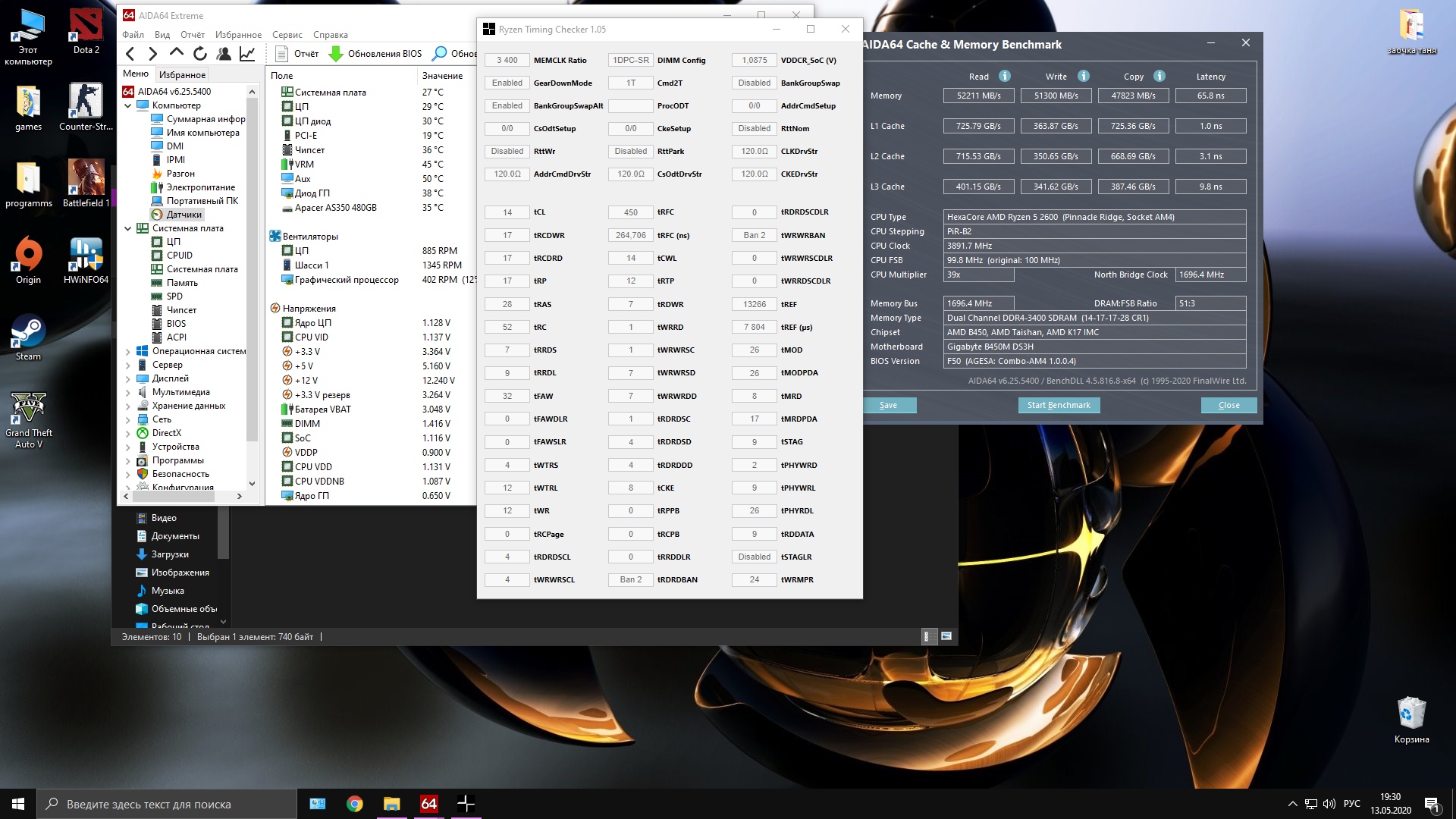Click the Write column info icon
The image size is (1456, 819).
[x=1084, y=76]
